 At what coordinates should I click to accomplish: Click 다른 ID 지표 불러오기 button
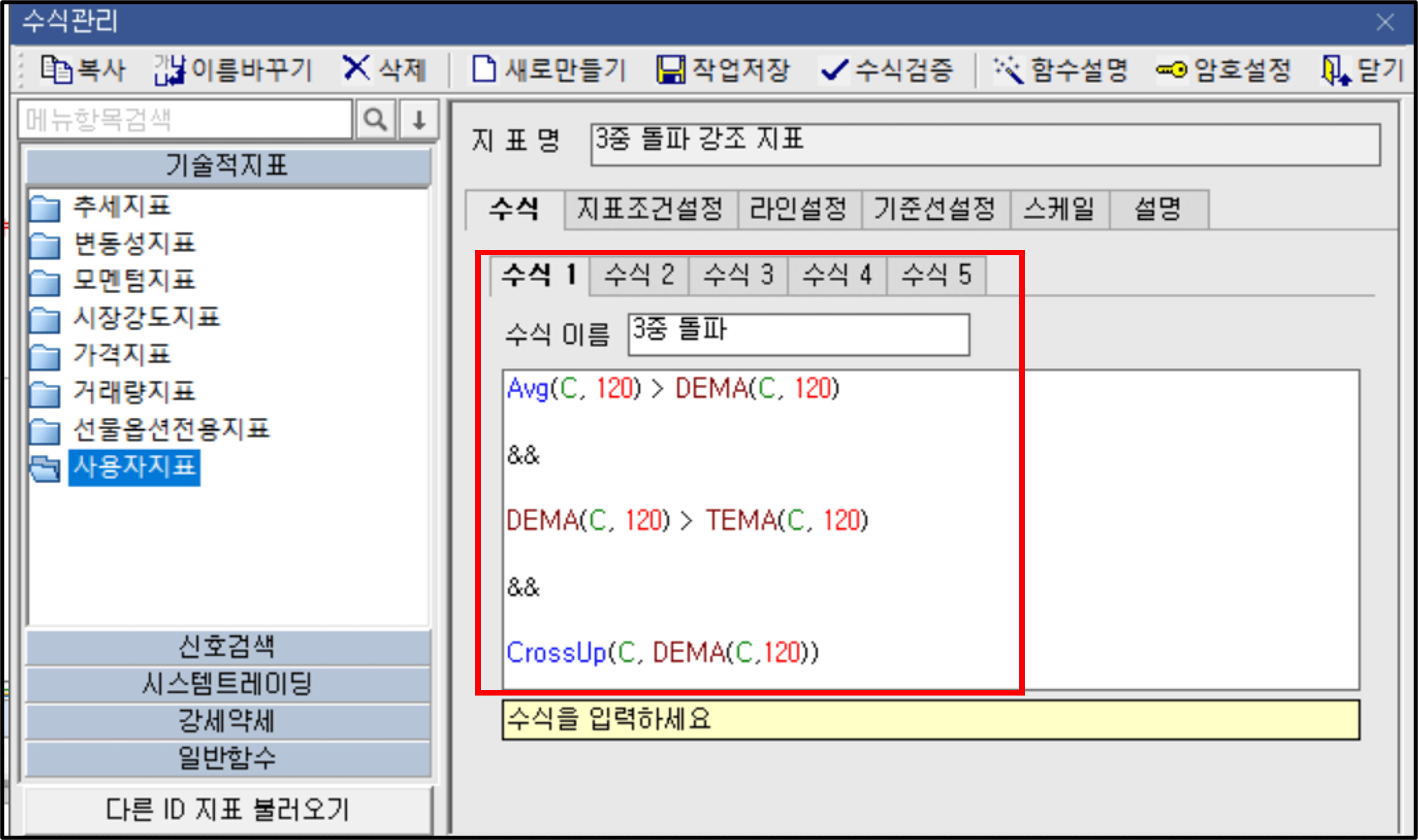[227, 810]
